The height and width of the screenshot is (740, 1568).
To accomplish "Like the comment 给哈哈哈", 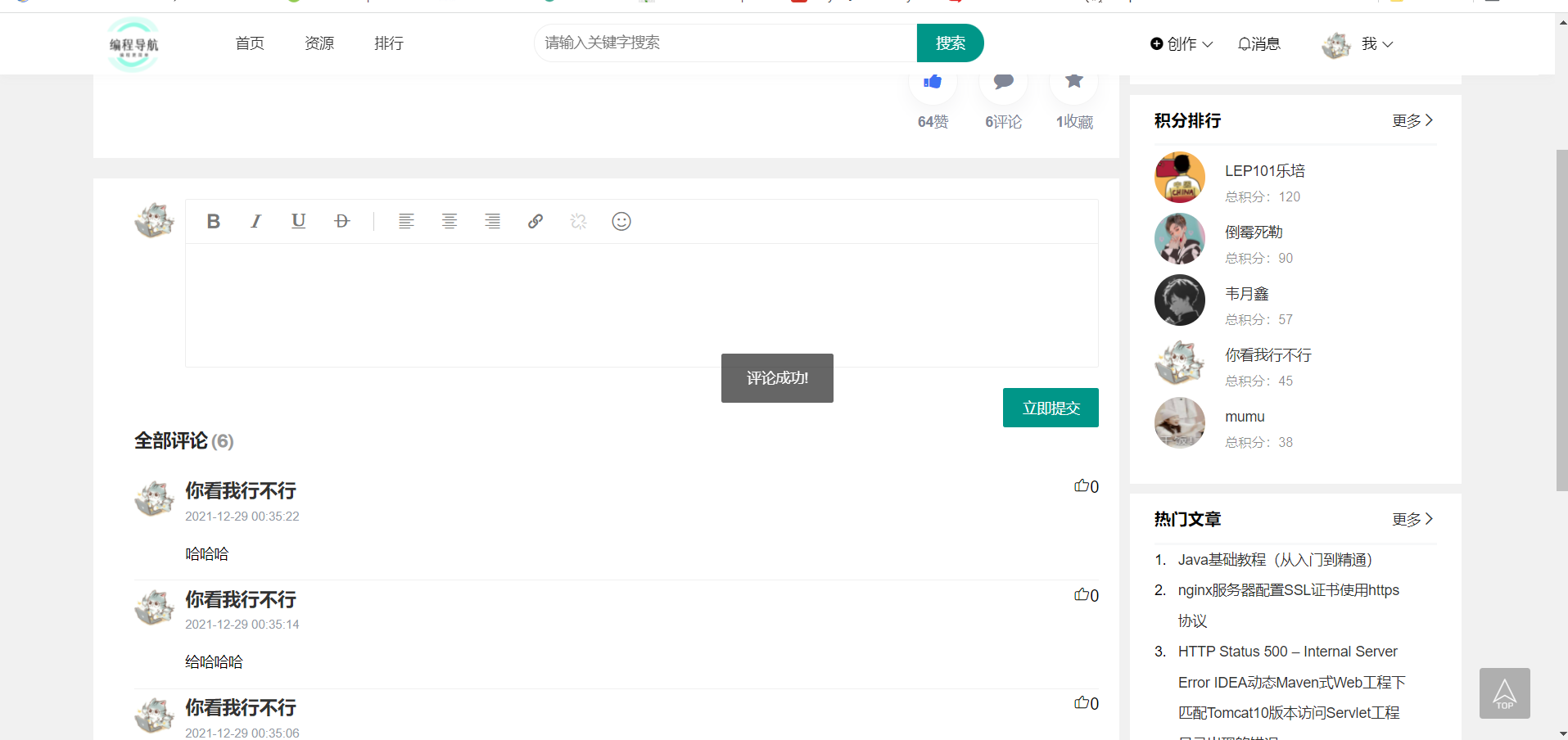I will [1087, 595].
